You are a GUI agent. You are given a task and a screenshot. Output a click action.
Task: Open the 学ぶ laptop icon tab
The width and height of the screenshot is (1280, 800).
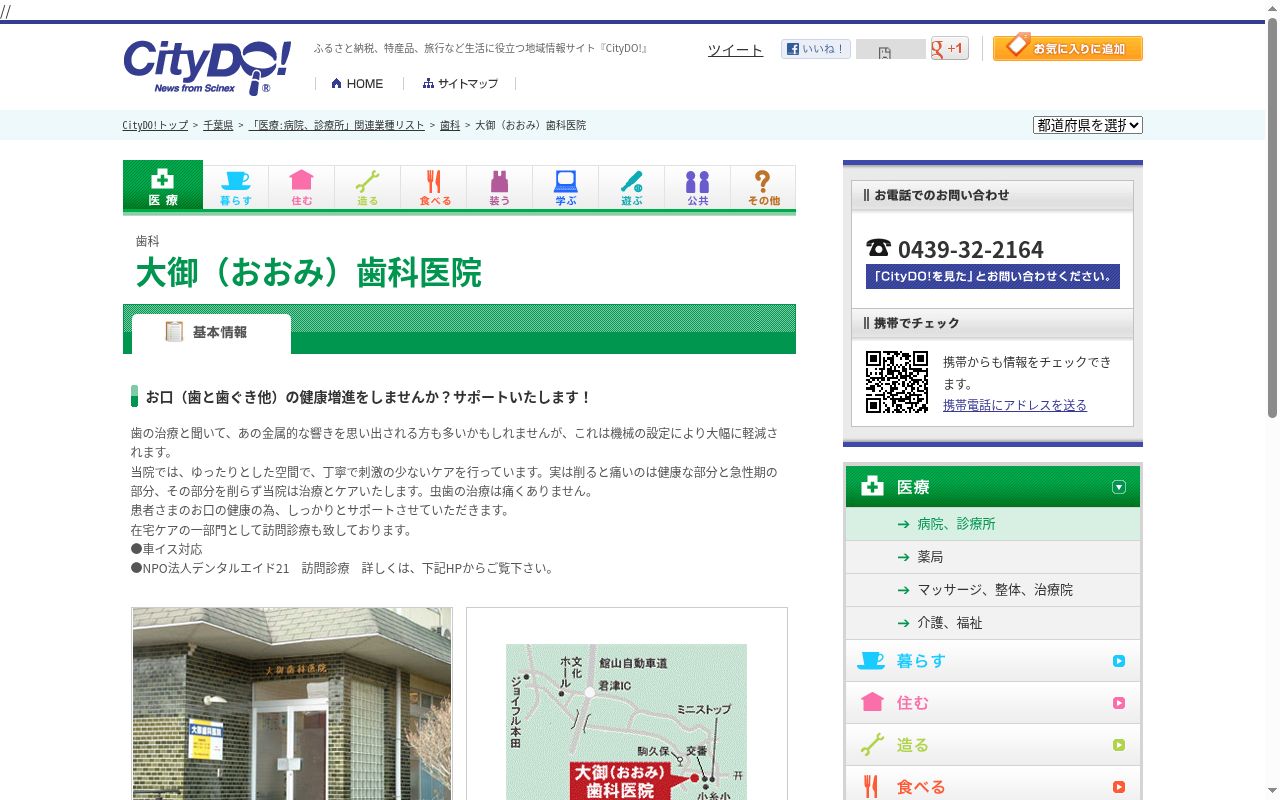566,188
